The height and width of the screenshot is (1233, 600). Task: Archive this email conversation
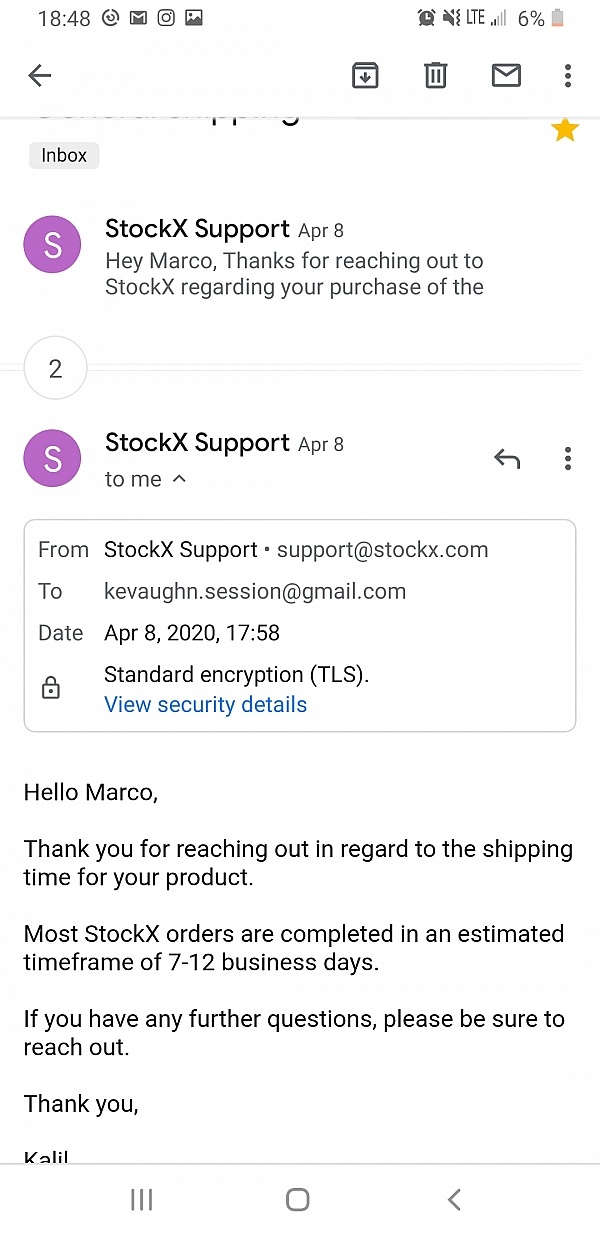click(365, 75)
